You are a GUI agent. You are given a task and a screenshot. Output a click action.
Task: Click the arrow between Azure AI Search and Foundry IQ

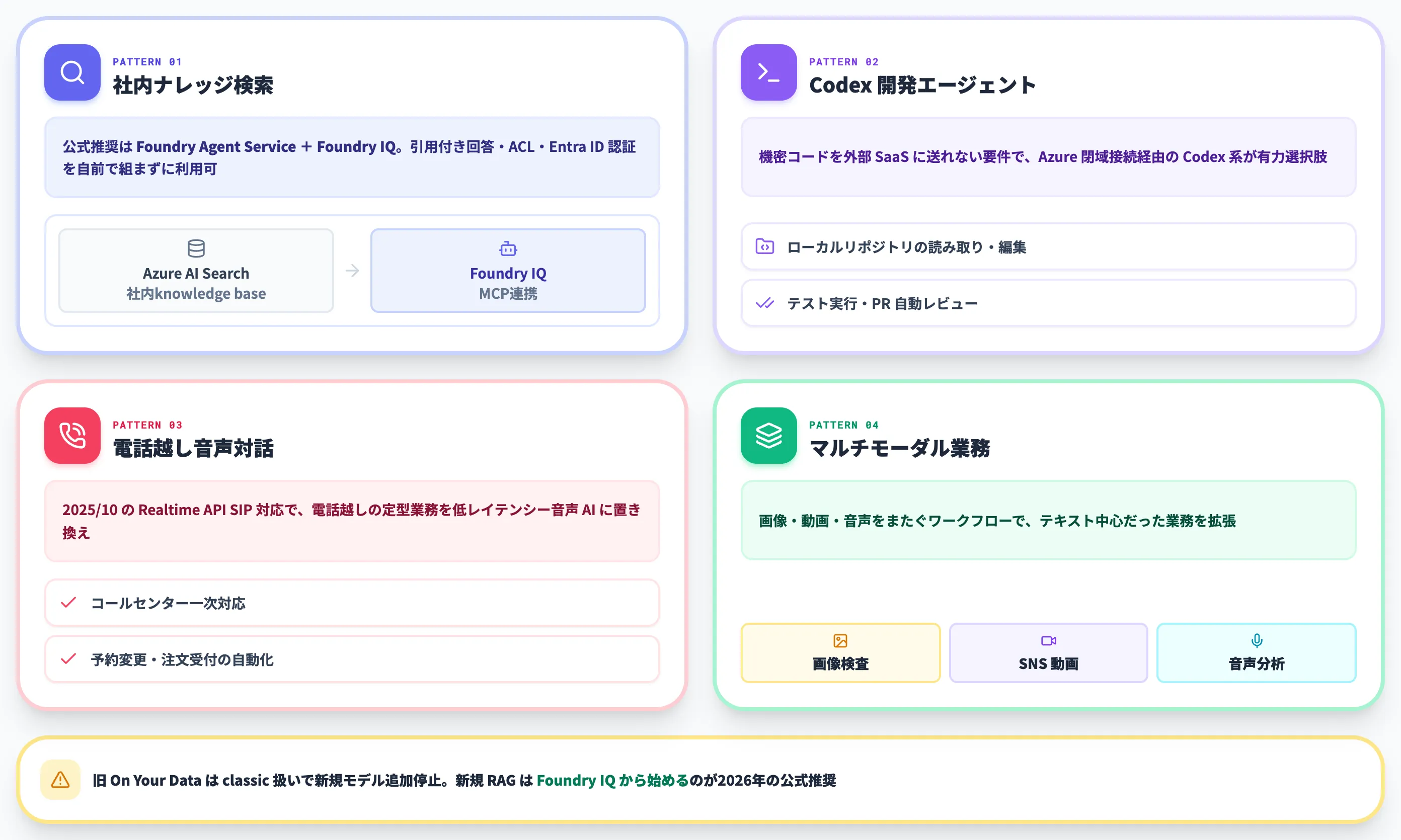[352, 271]
